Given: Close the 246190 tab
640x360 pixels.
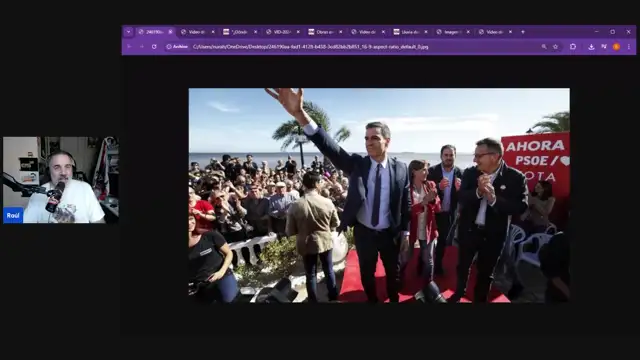Looking at the screenshot, I should coord(170,32).
